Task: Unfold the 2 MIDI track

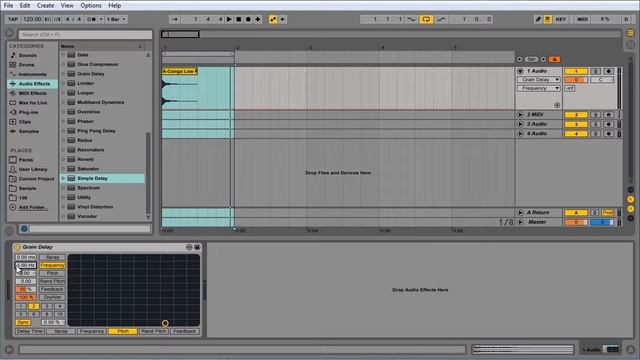Action: [x=520, y=115]
